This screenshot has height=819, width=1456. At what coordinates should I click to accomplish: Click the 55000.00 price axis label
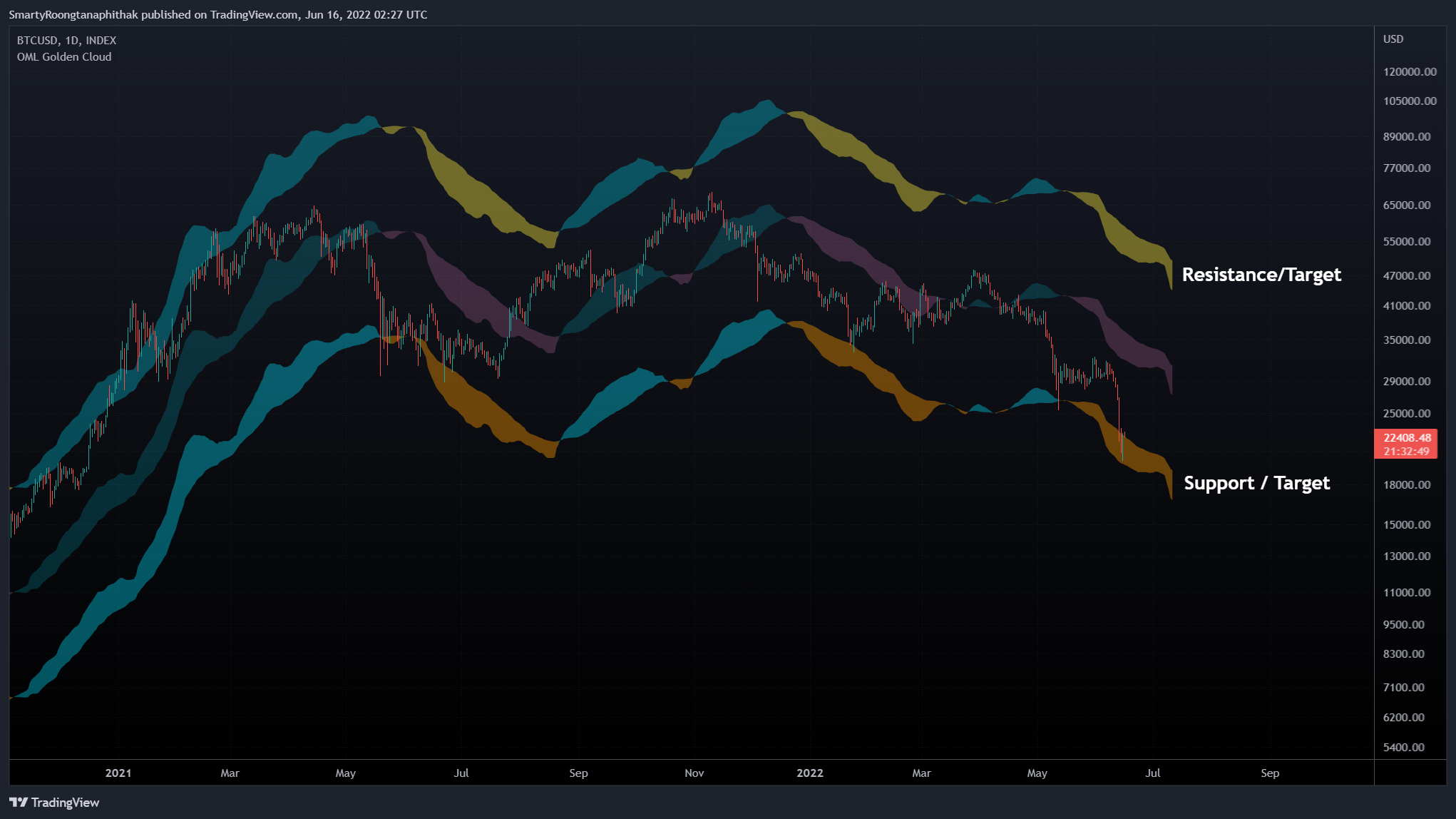tap(1407, 242)
